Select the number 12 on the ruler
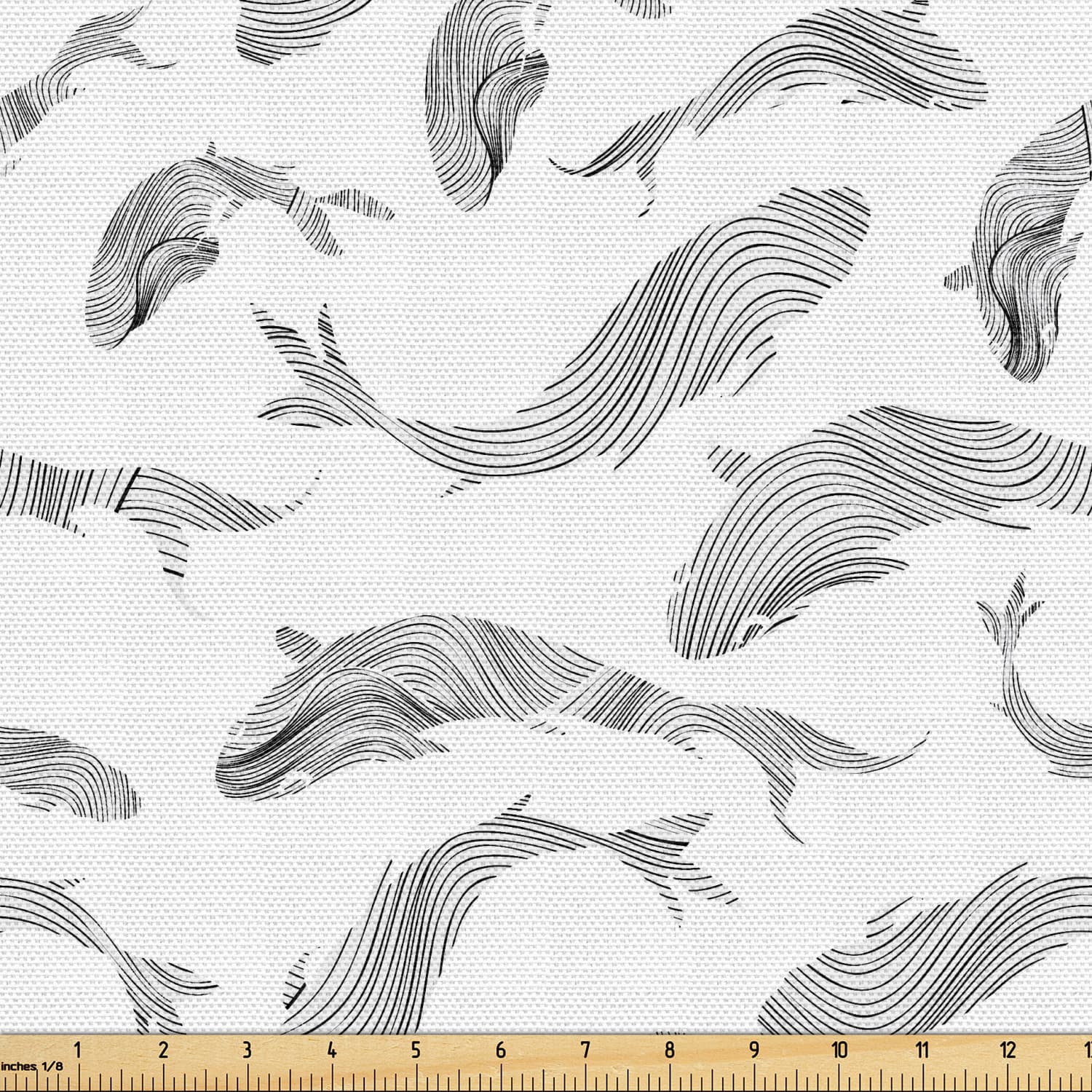Viewport: 1092px width, 1092px height. pyautogui.click(x=1008, y=1049)
